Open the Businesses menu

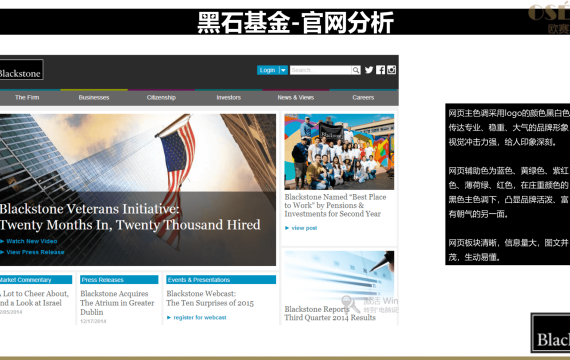94,97
